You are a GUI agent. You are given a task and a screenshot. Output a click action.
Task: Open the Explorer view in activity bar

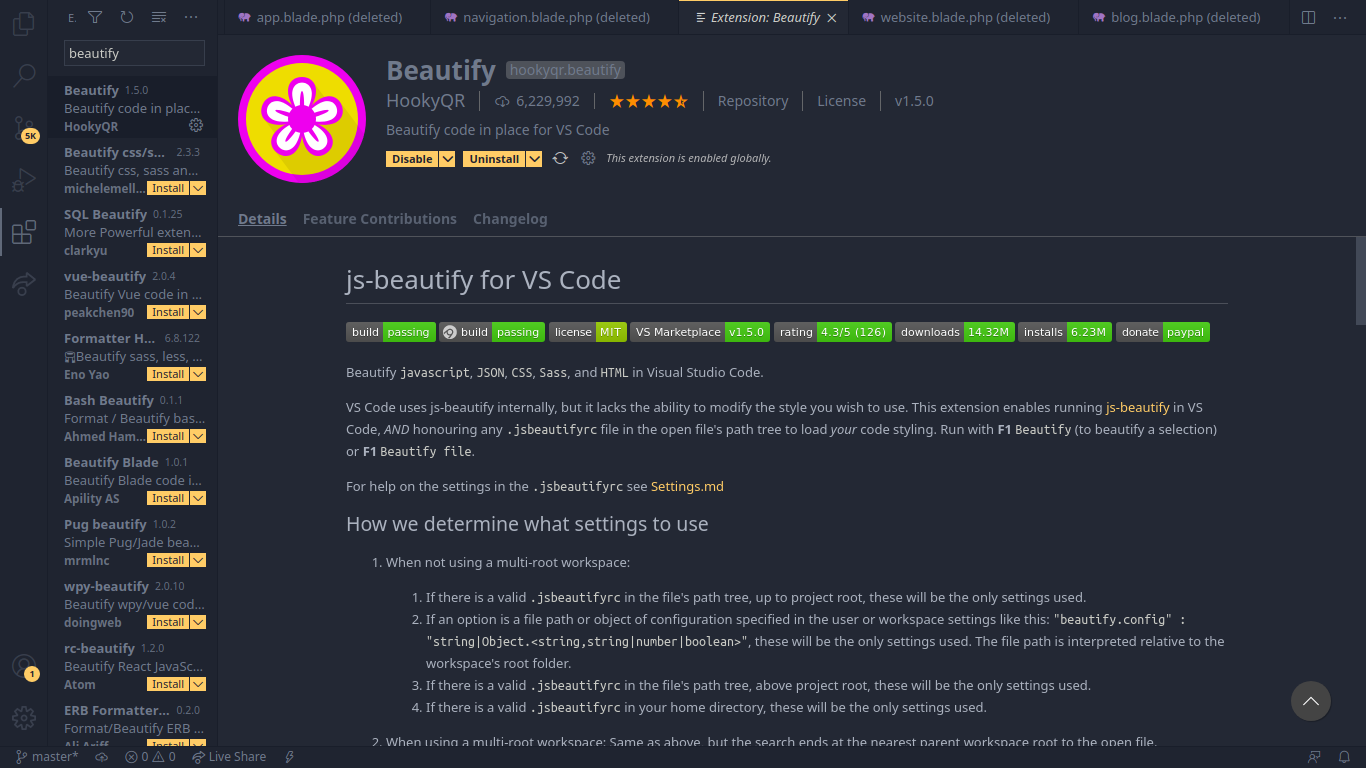pos(24,24)
